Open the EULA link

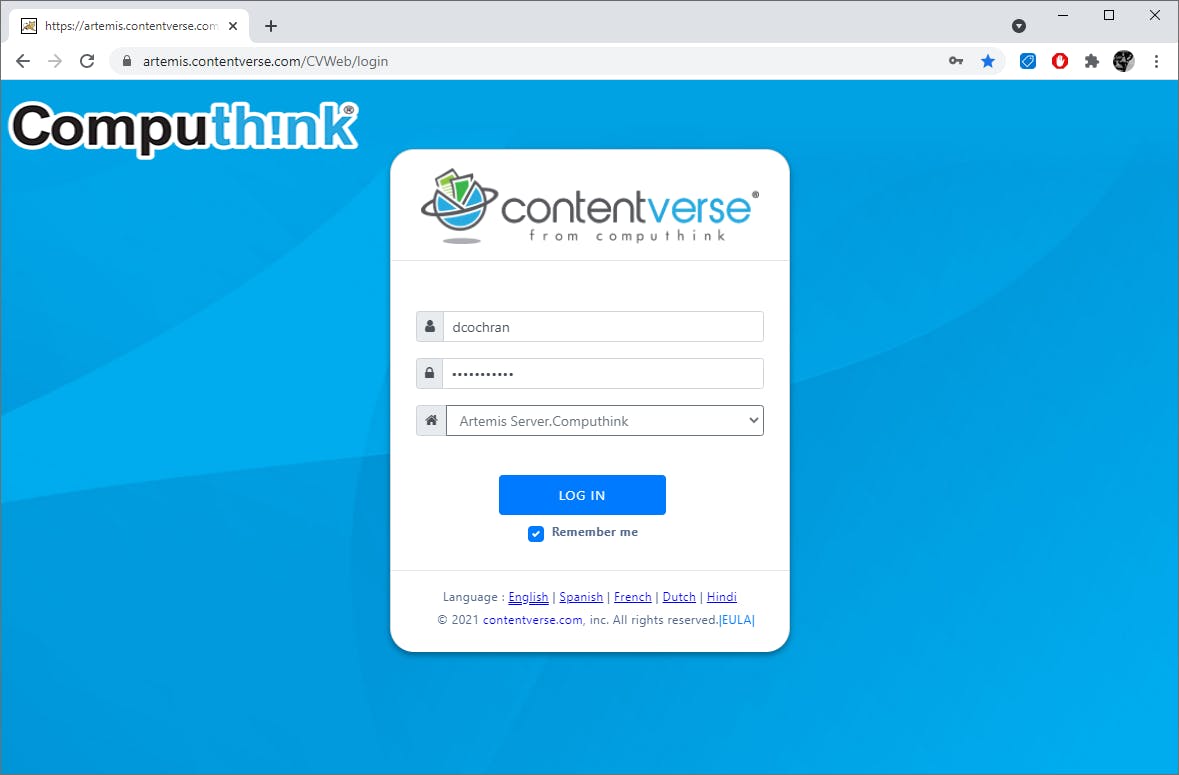coord(737,620)
